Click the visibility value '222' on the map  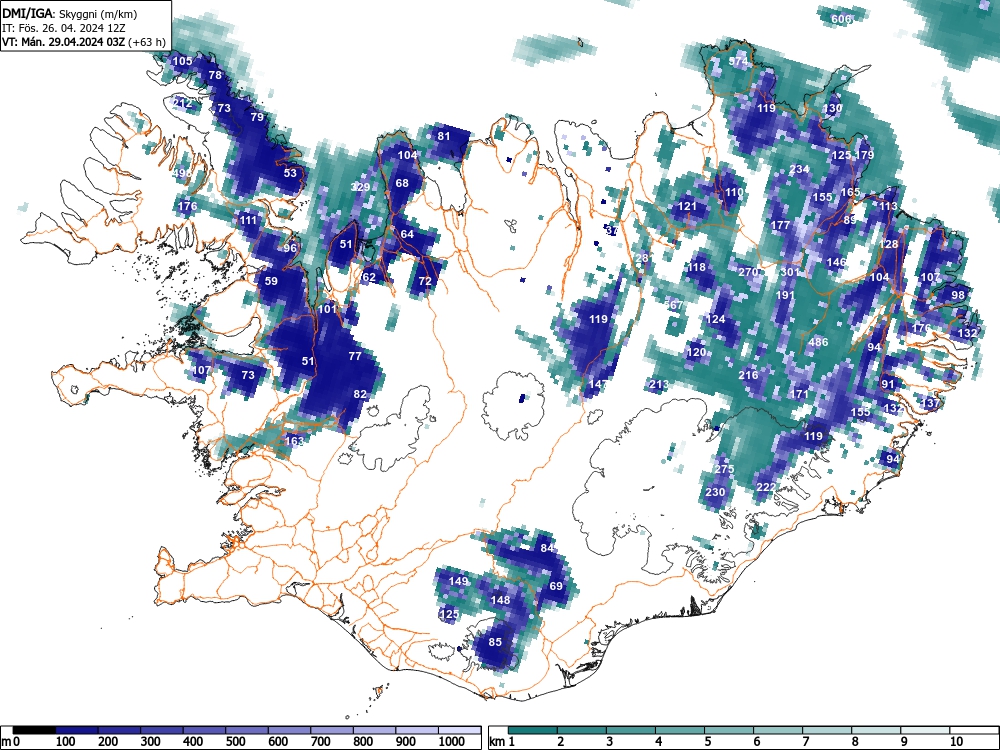pos(766,487)
